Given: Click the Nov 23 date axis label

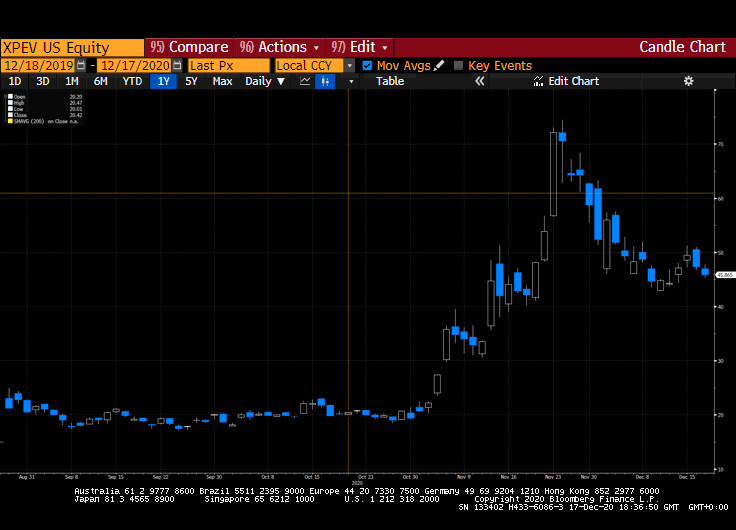Looking at the screenshot, I should point(552,477).
